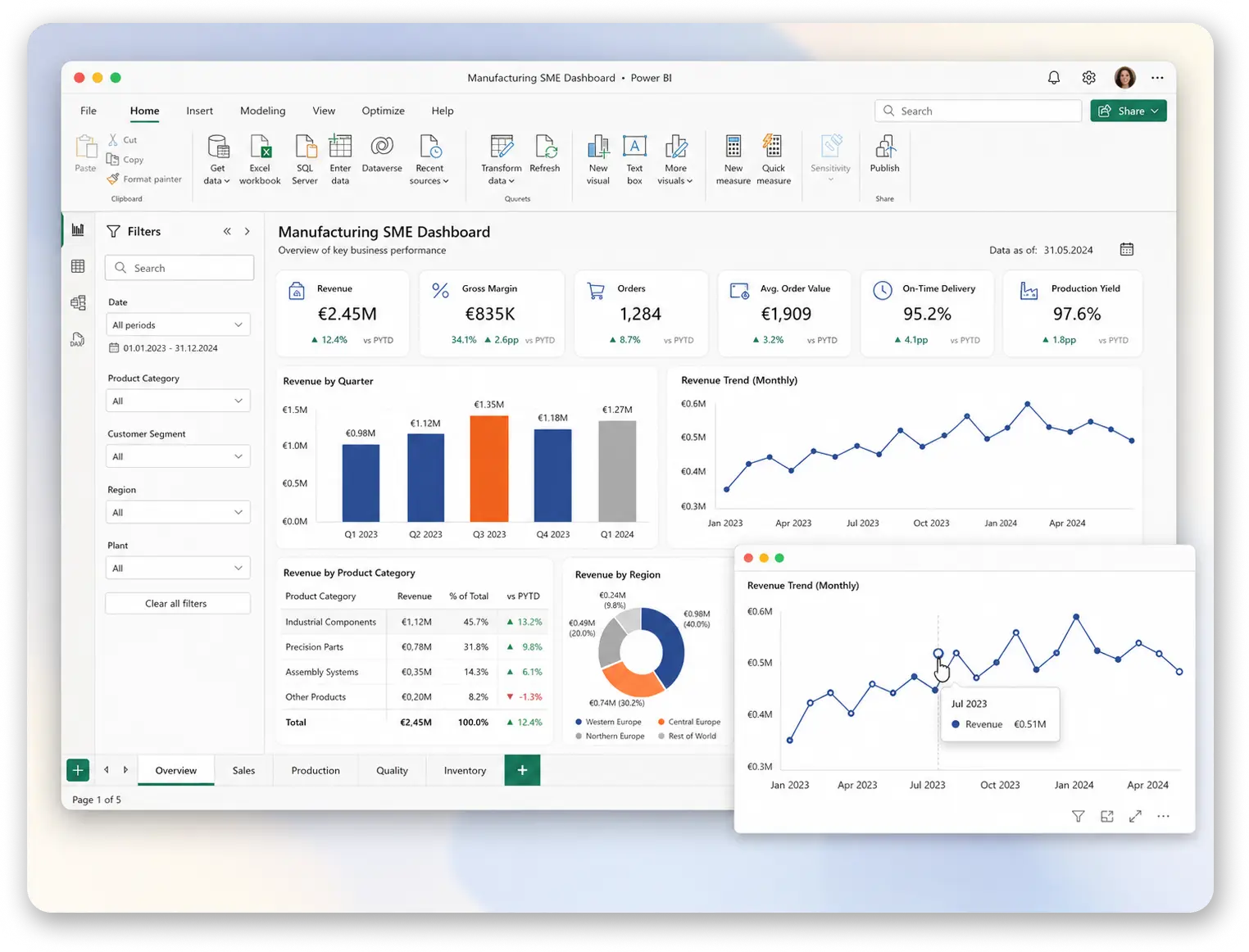Image resolution: width=1249 pixels, height=952 pixels.
Task: Open the Quality page tab
Action: click(392, 770)
